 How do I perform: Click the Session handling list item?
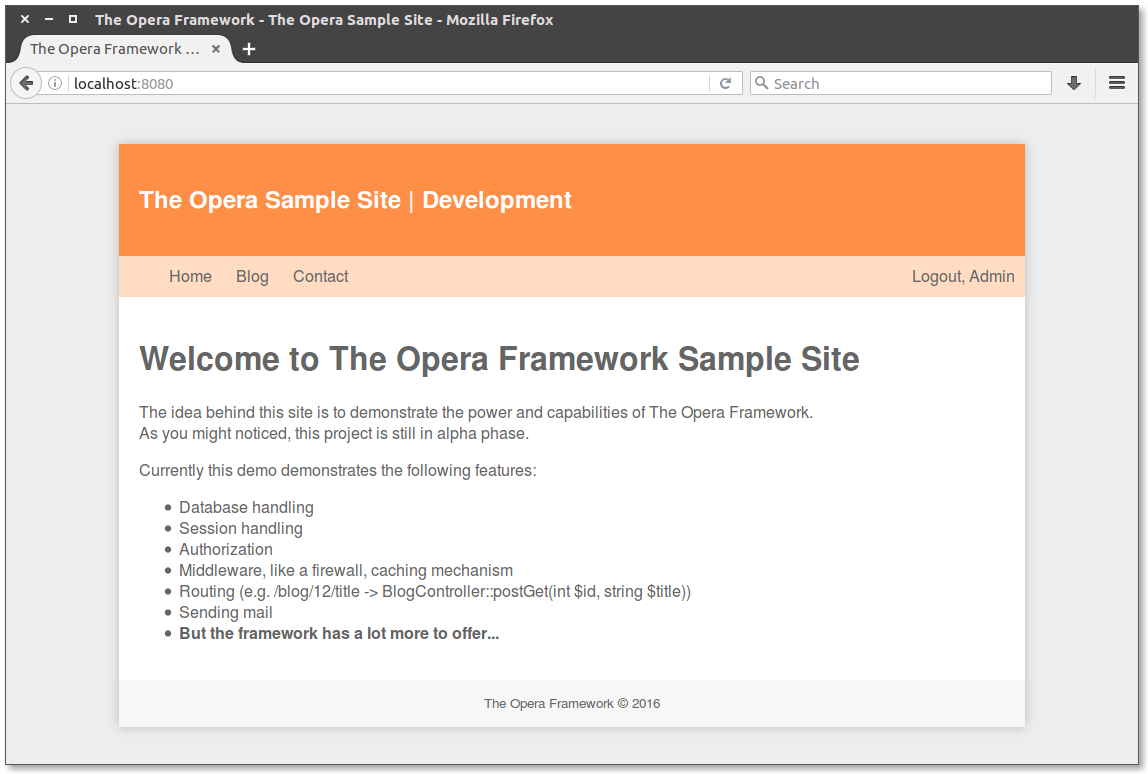pyautogui.click(x=241, y=529)
